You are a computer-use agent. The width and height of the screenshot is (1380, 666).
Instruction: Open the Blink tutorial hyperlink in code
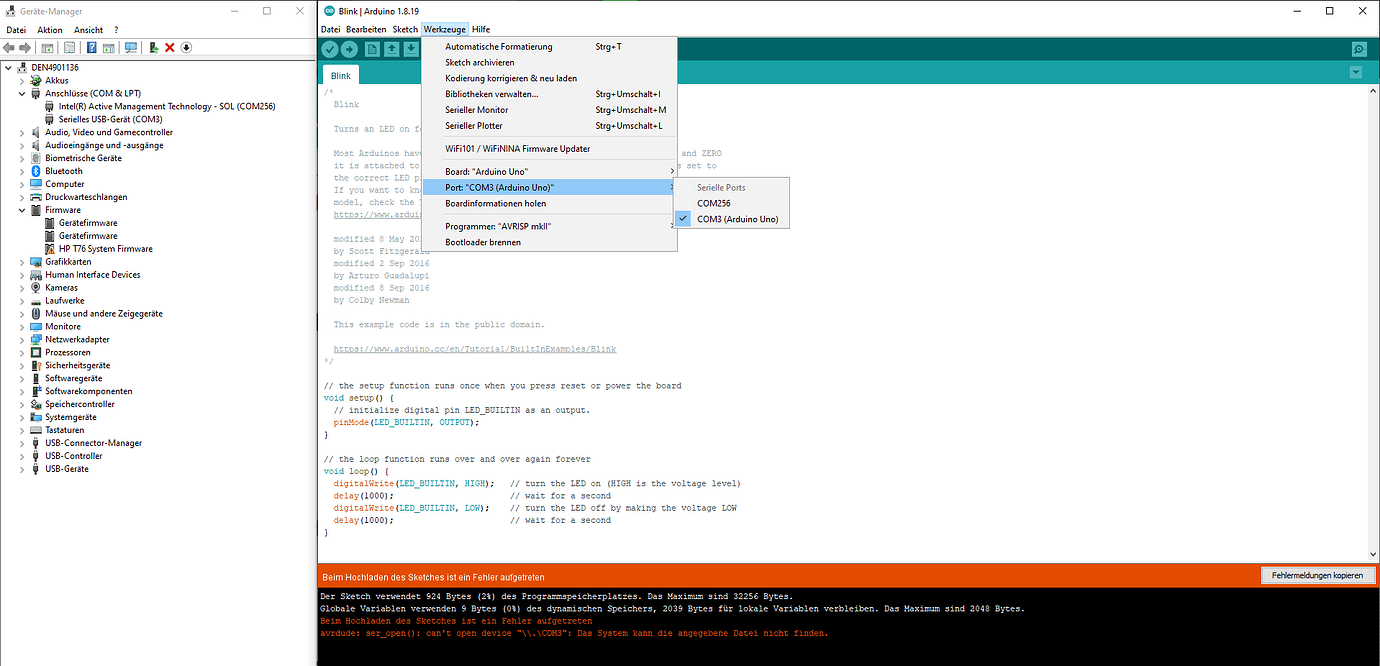click(x=473, y=348)
